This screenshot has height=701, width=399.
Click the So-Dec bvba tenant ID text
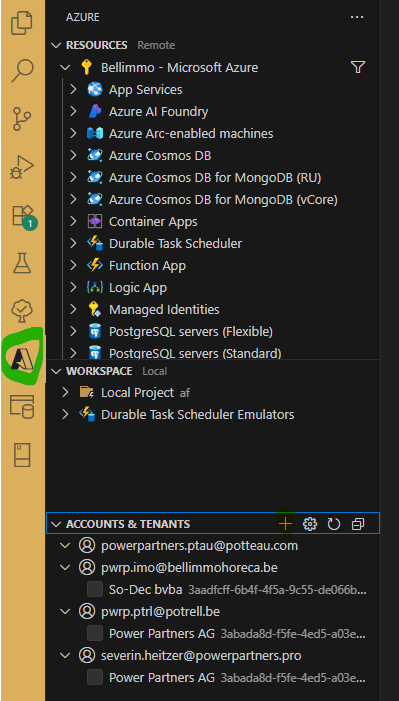click(x=277, y=590)
